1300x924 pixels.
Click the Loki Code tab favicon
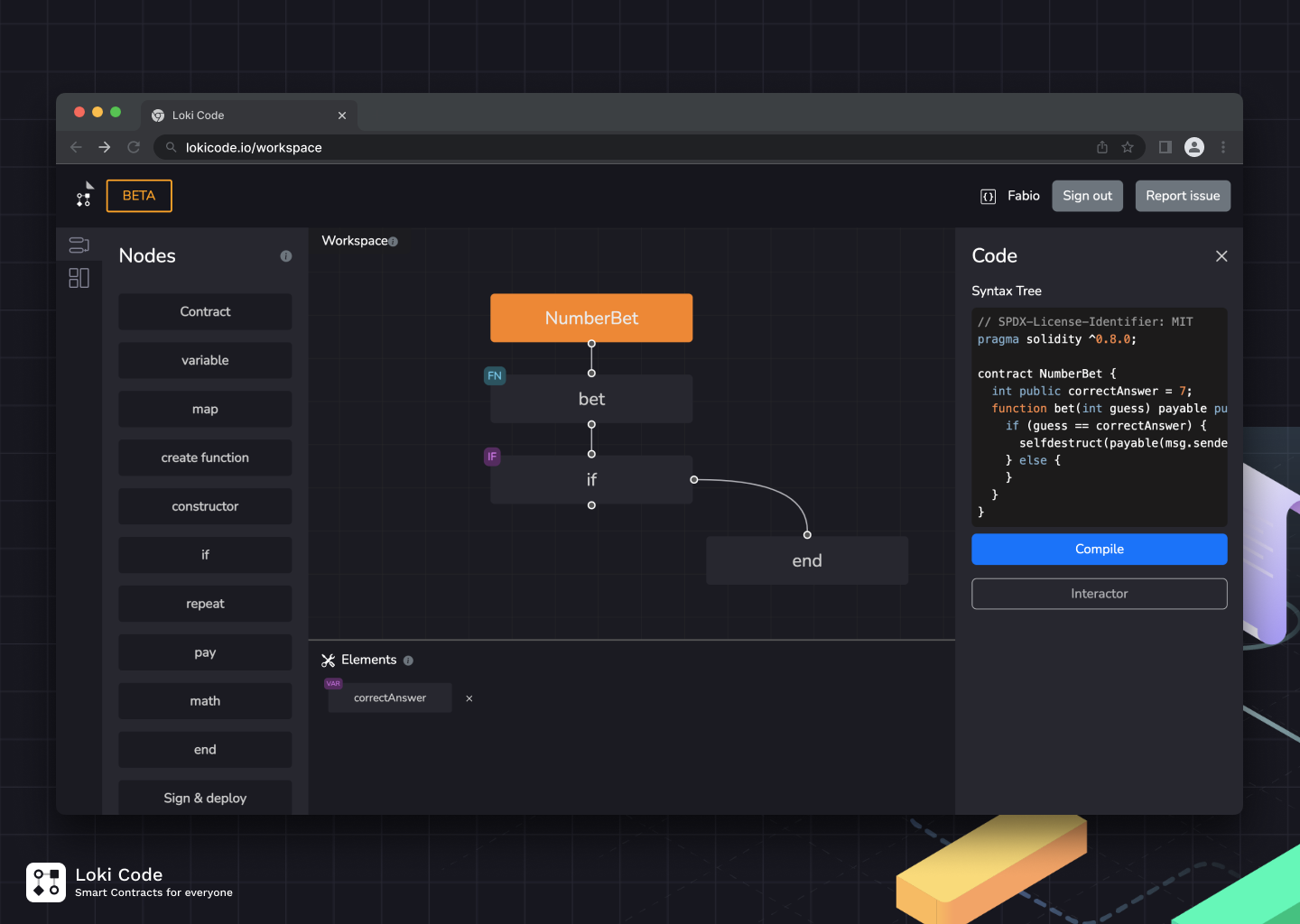[158, 115]
